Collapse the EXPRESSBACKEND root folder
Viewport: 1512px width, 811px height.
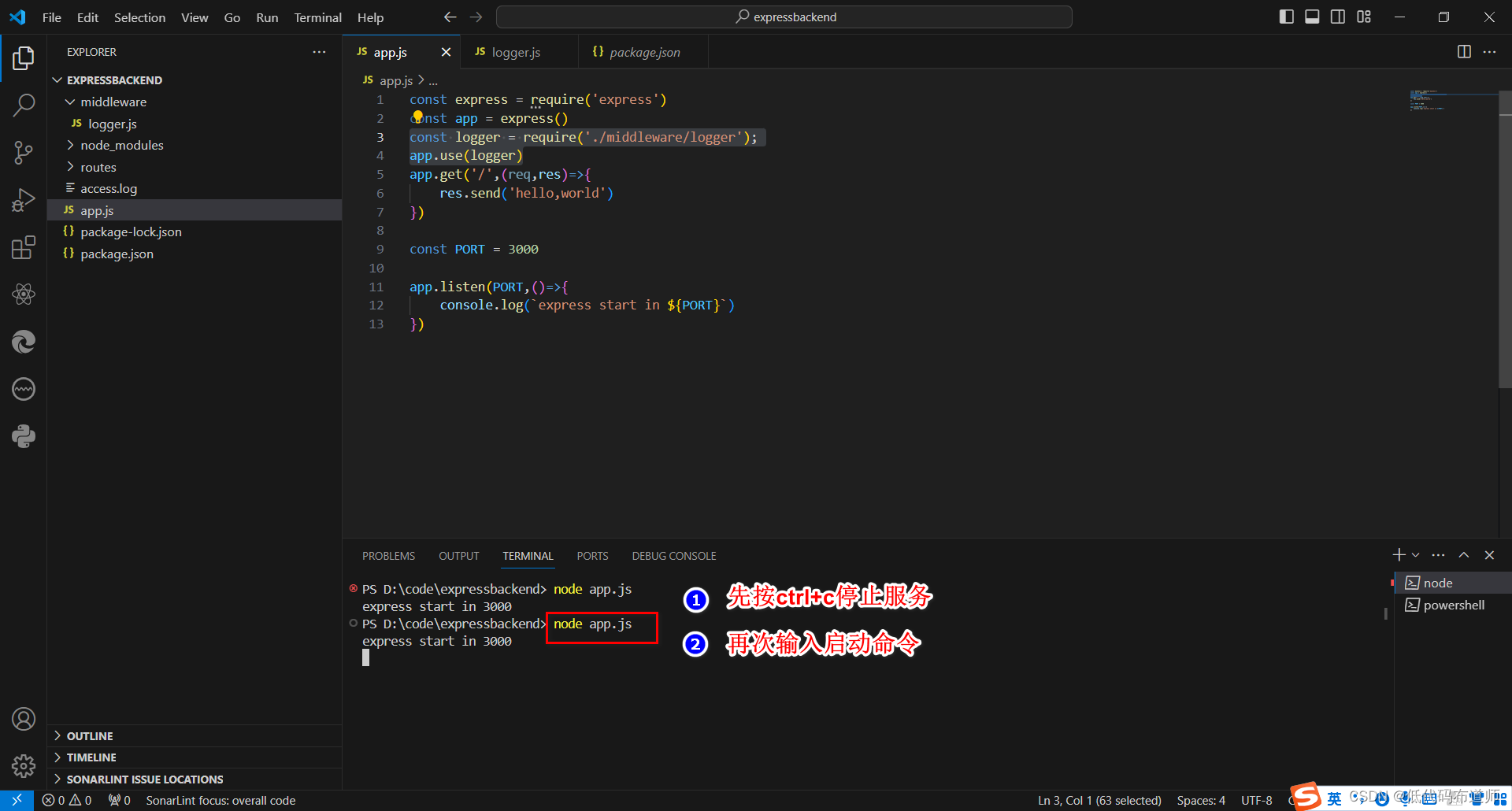(195, 80)
